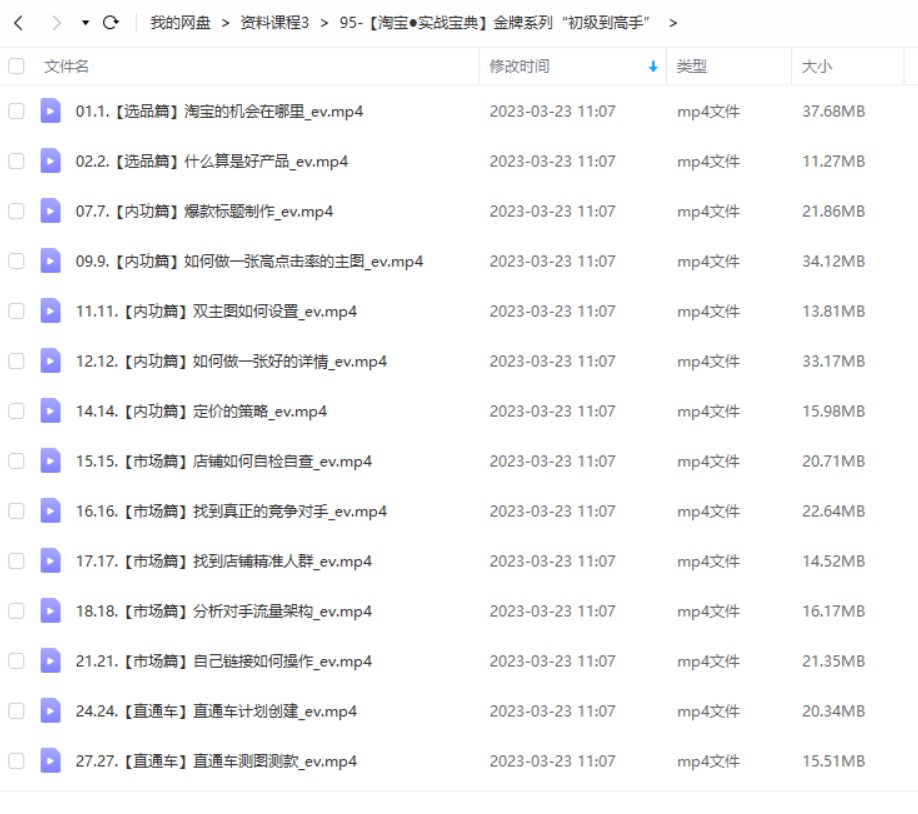The width and height of the screenshot is (918, 814).
Task: Click the video icon of 02.2 什么算是好产品
Action: 50,160
